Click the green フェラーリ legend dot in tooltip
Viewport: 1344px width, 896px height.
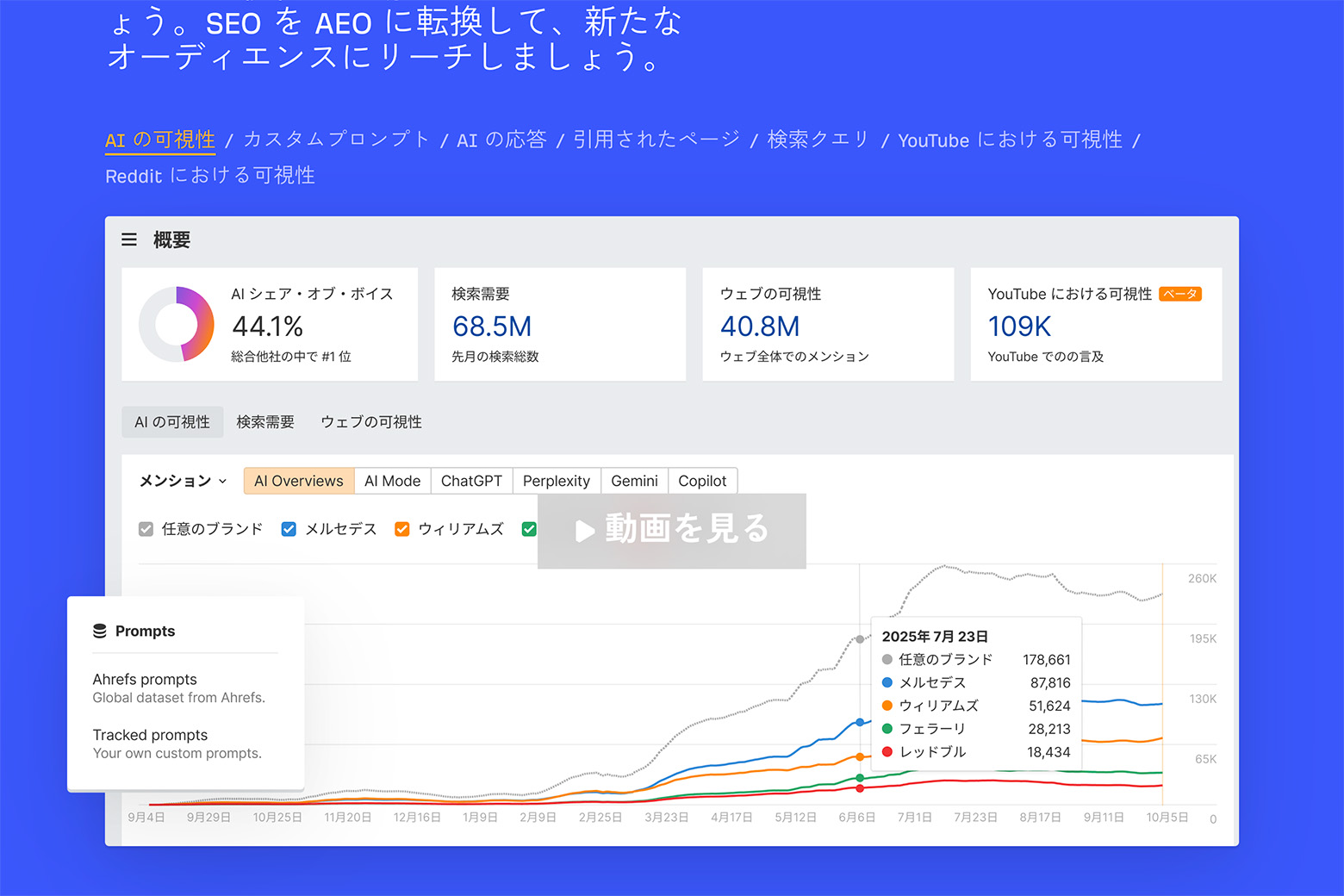tap(887, 729)
